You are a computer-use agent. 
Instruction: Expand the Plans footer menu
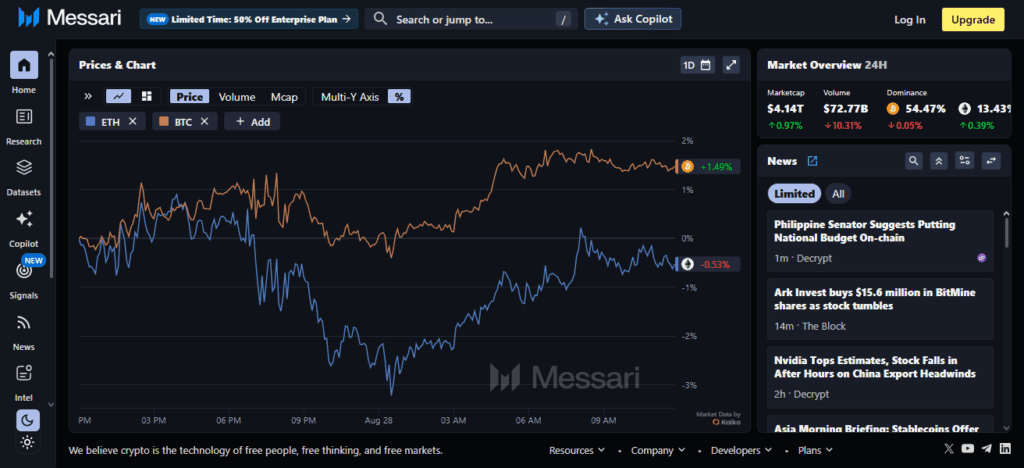coord(815,450)
